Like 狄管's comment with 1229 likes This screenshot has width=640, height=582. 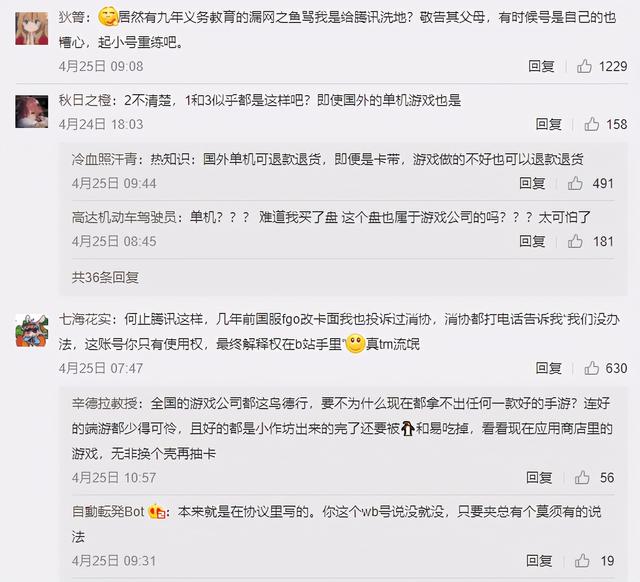click(x=584, y=66)
